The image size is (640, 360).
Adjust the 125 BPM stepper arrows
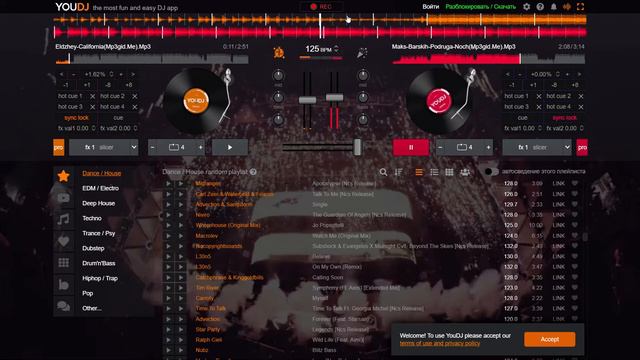(336, 49)
